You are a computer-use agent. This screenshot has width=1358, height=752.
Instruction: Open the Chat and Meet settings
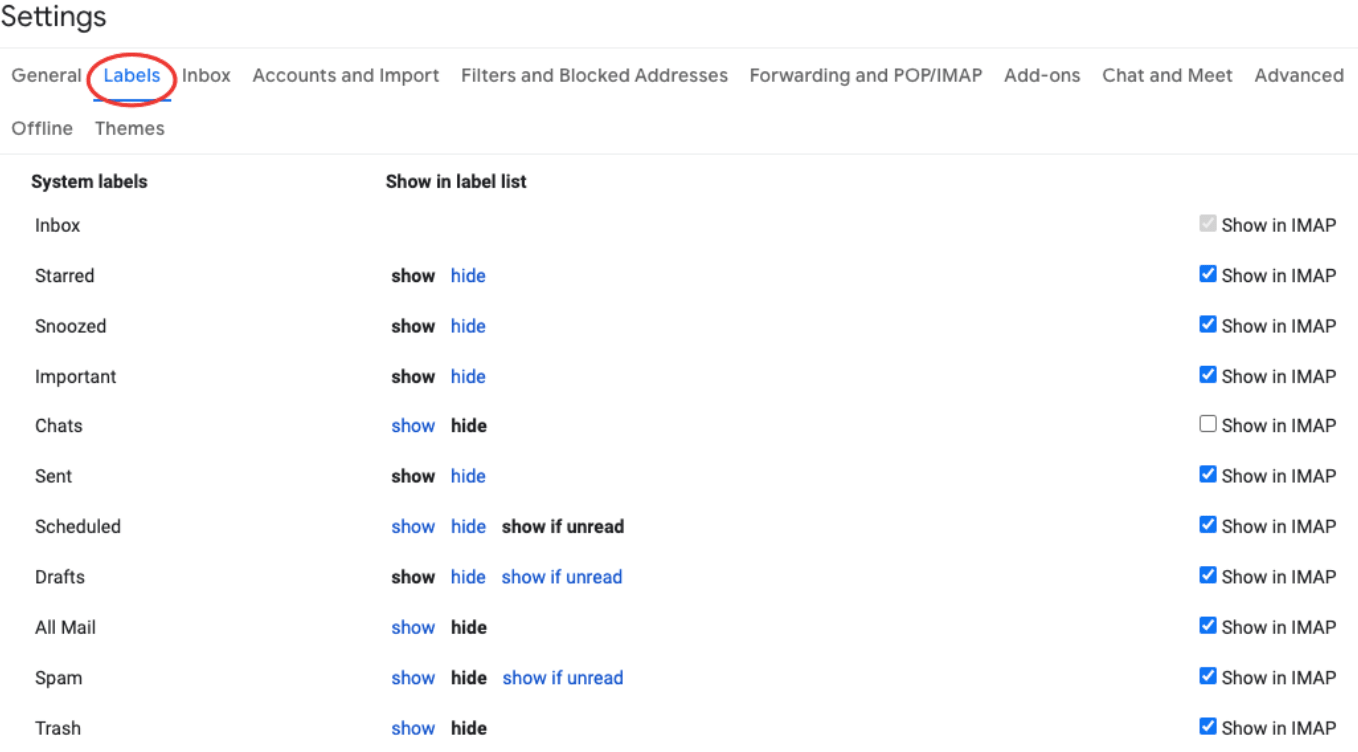point(1167,75)
